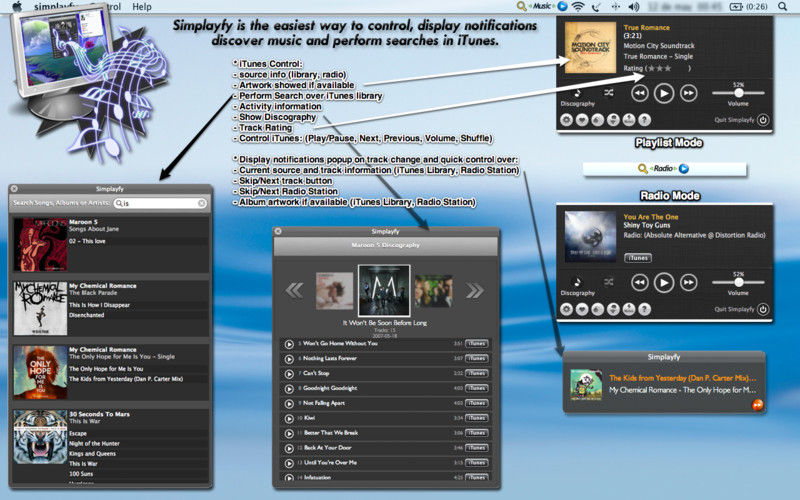This screenshot has height=500, width=800.
Task: Open settings gear in Playlist Mode panel
Action: coord(566,120)
